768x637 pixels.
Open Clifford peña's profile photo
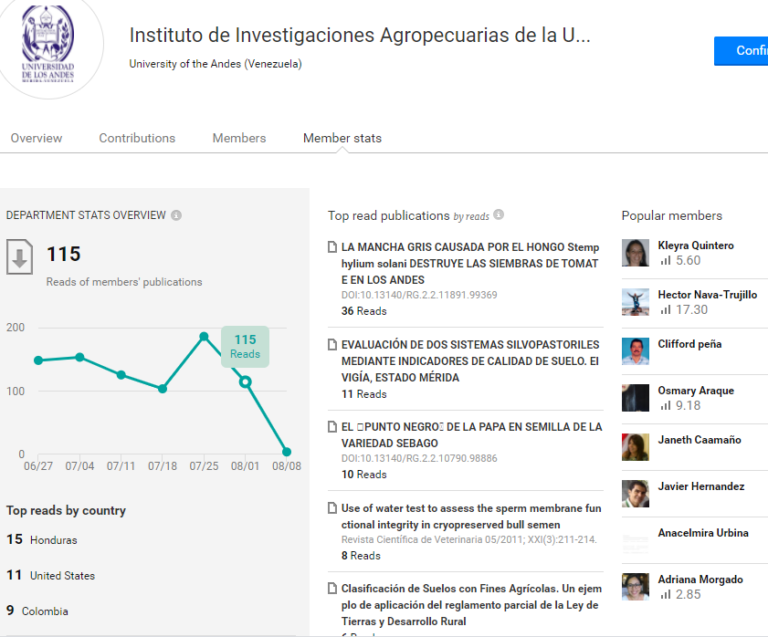point(635,351)
